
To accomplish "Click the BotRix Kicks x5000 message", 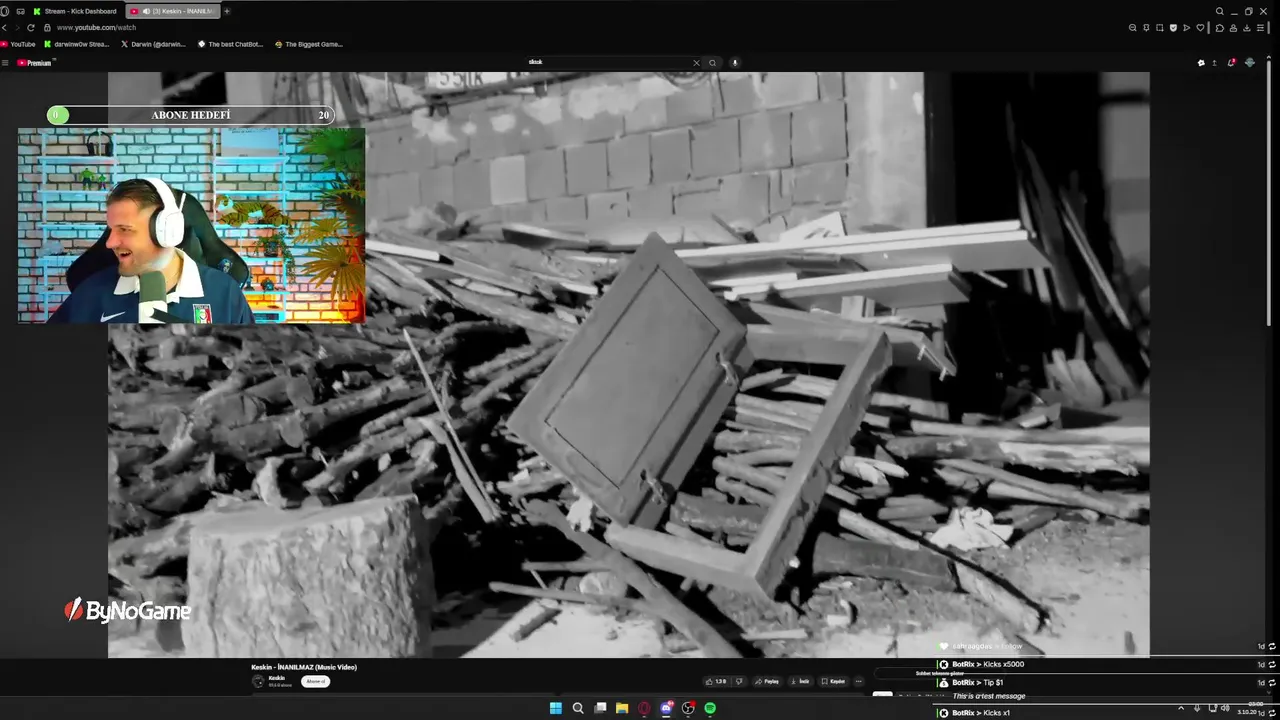I will pyautogui.click(x=988, y=664).
